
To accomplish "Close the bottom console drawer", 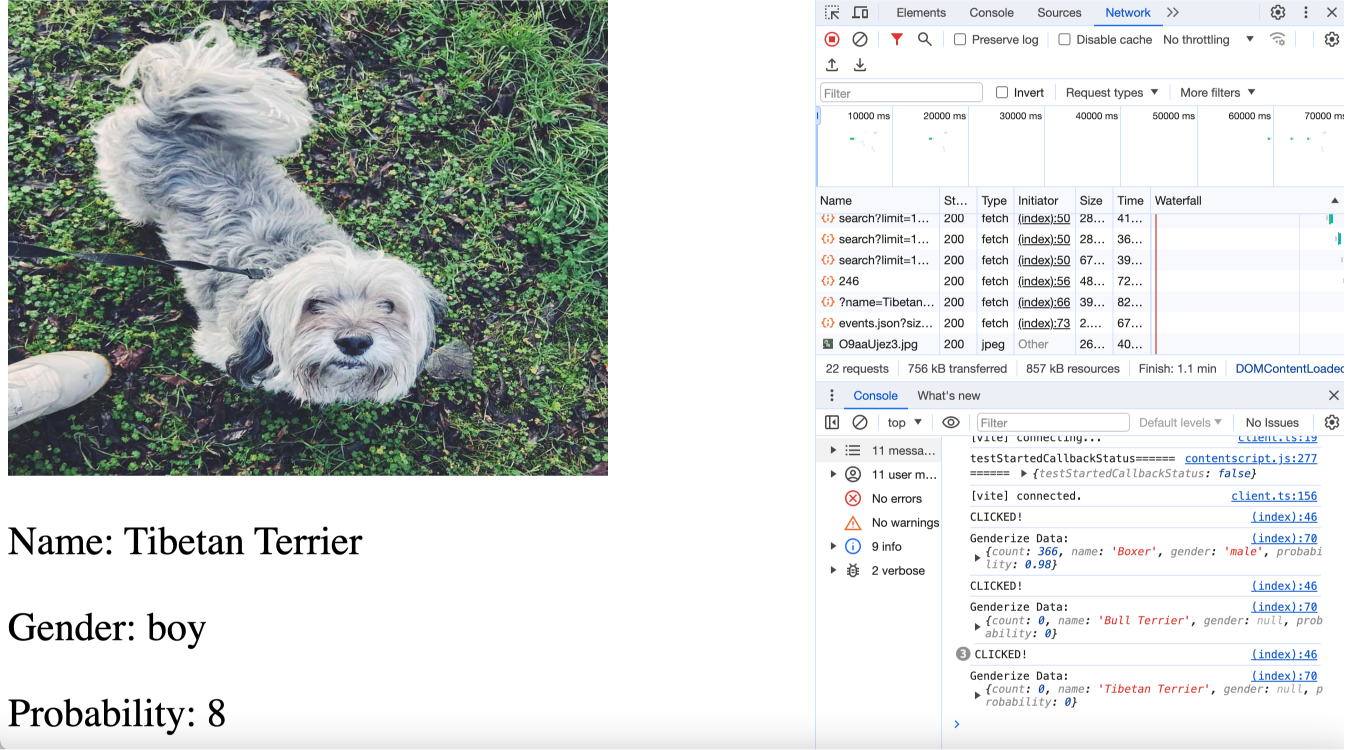I will click(1333, 396).
